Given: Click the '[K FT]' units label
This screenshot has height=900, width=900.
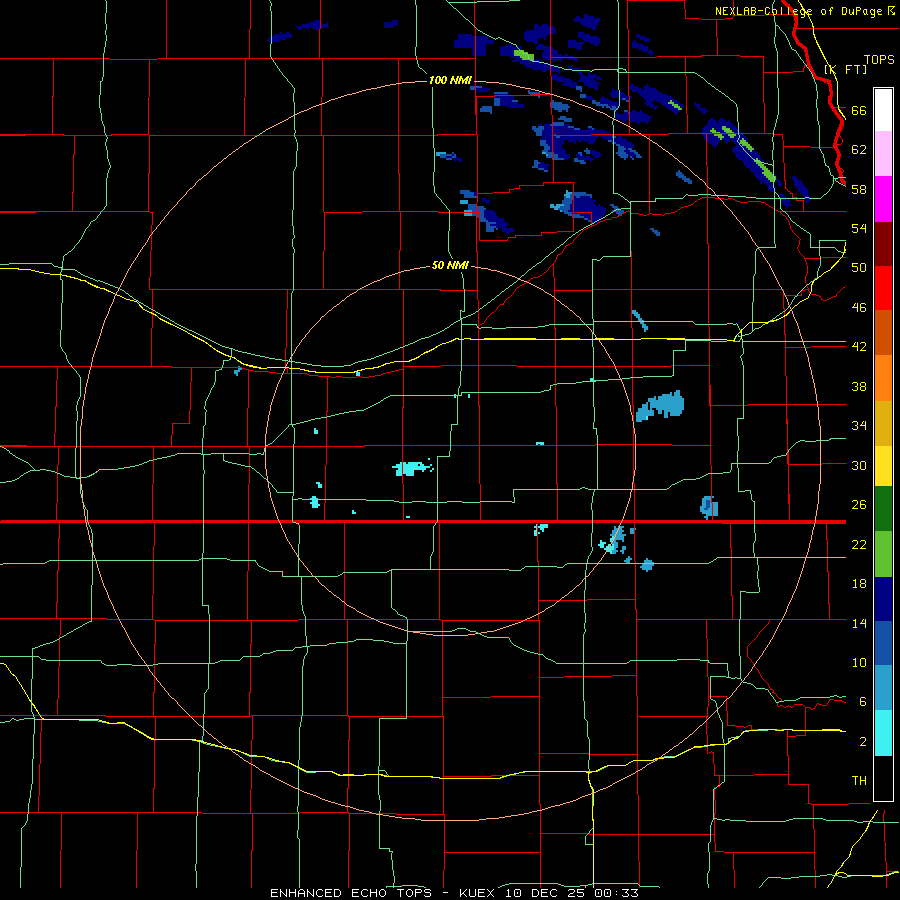Looking at the screenshot, I should coord(845,69).
